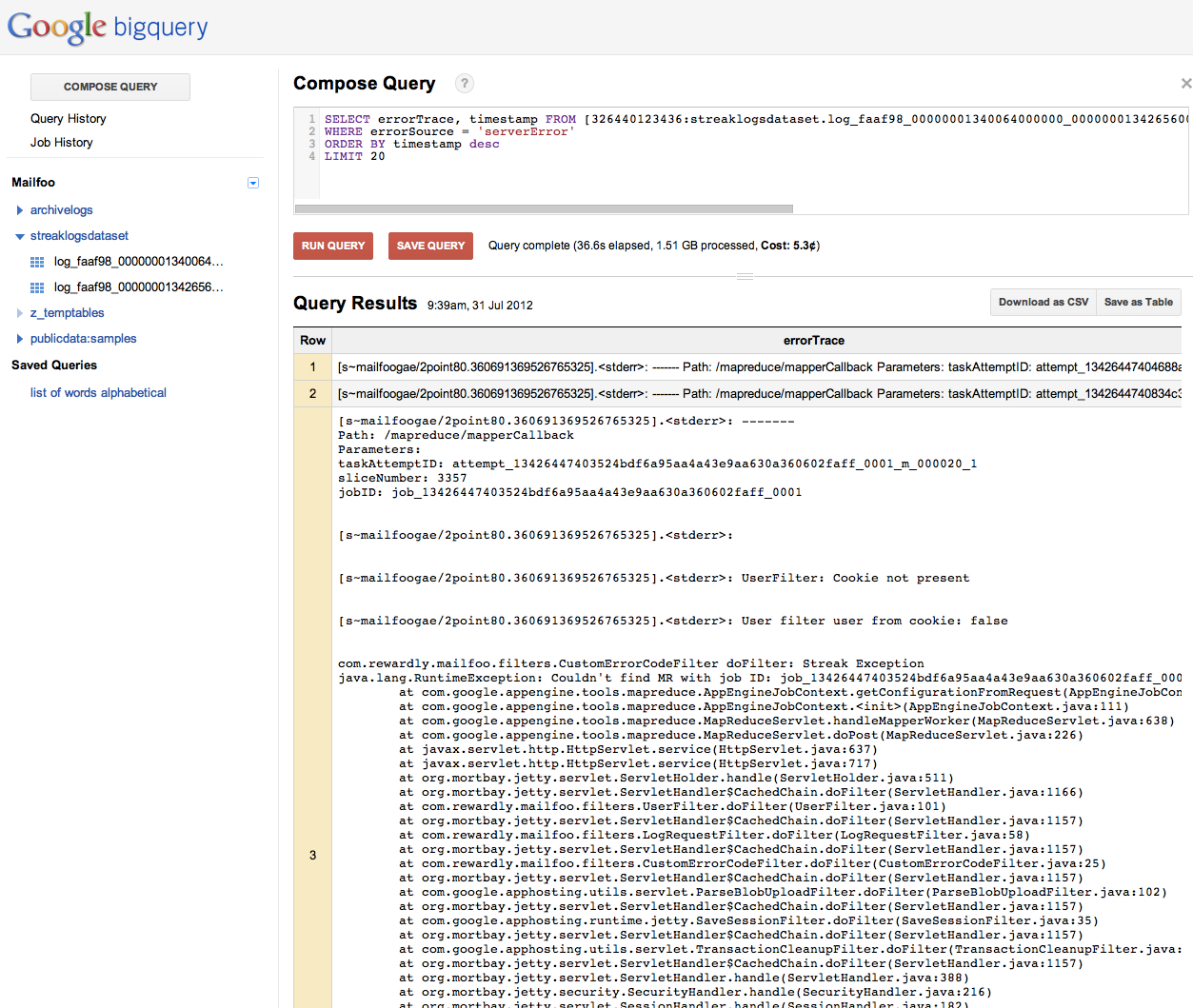
Task: Select publicdata:samples dataset
Action: tap(84, 339)
